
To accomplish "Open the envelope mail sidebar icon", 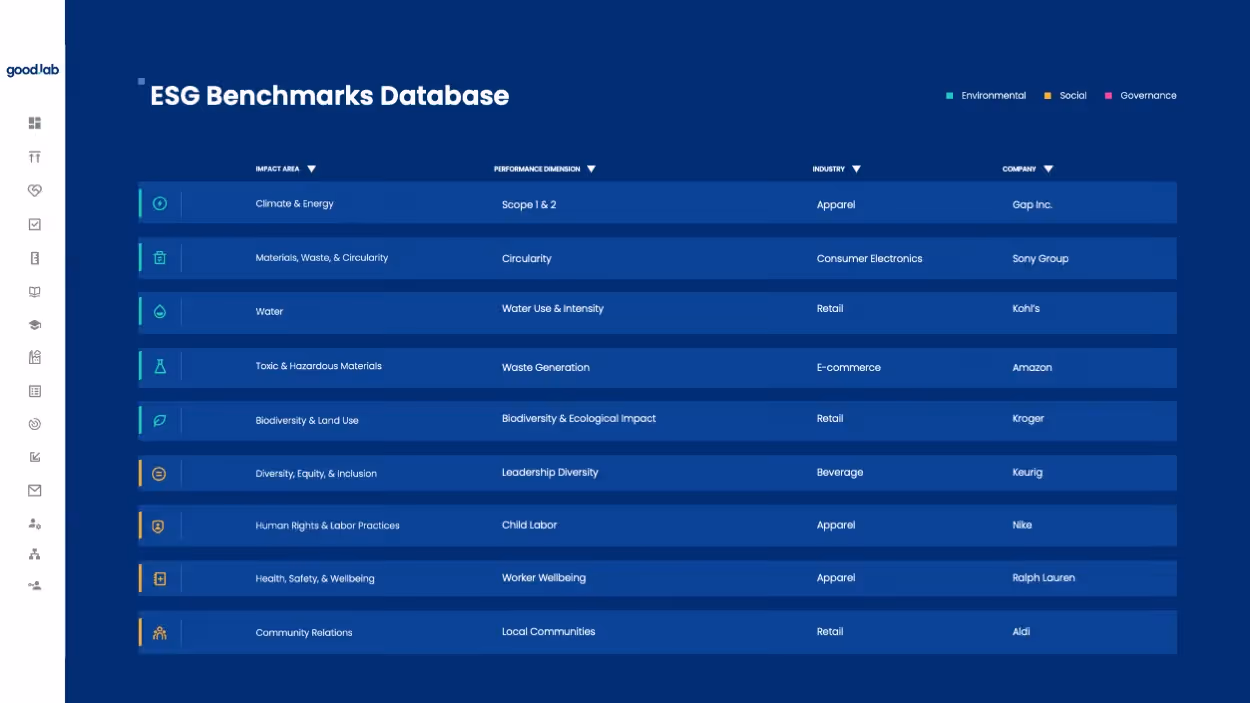I will pos(35,490).
